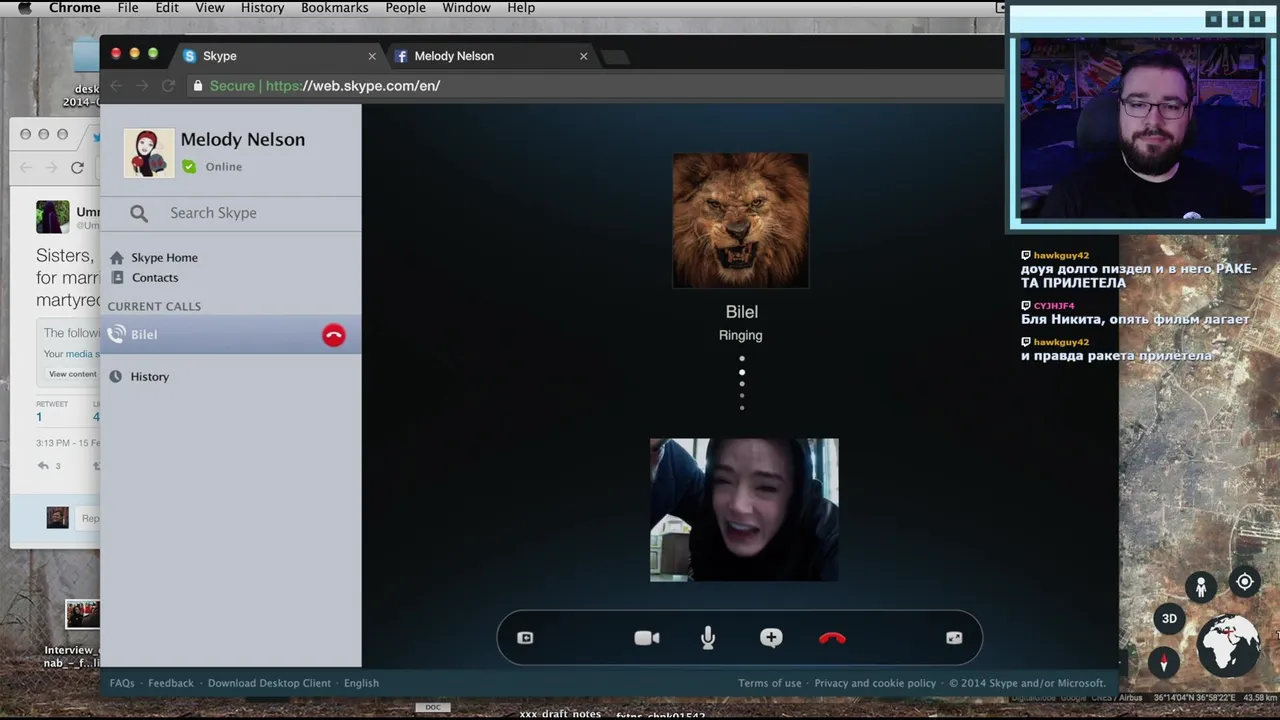The height and width of the screenshot is (720, 1280).
Task: Open the View menu
Action: 209,8
